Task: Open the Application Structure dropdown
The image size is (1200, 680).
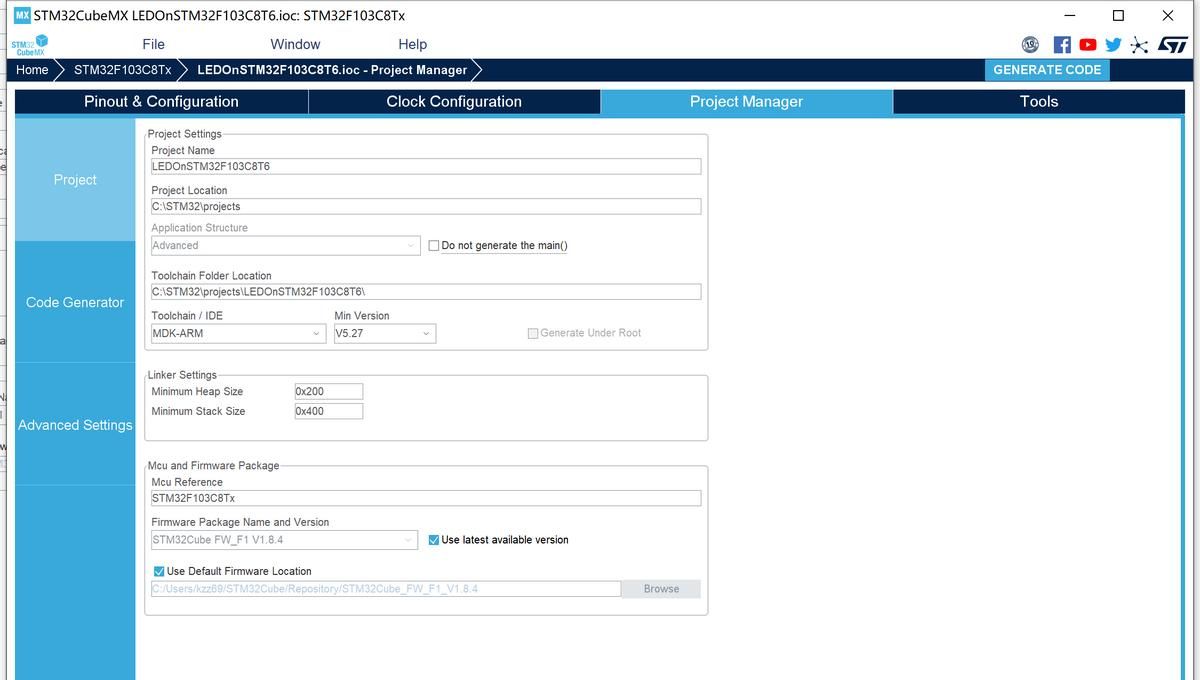Action: [x=285, y=246]
